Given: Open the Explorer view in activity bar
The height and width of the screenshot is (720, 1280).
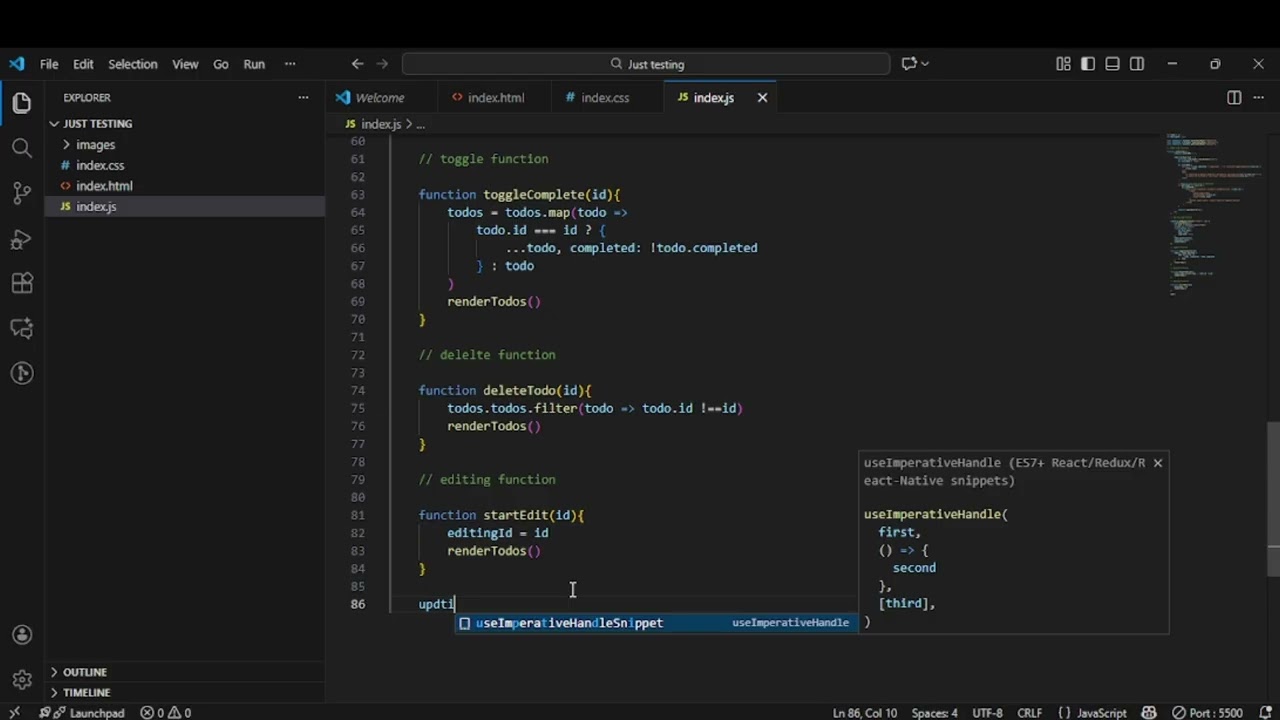Looking at the screenshot, I should [22, 103].
